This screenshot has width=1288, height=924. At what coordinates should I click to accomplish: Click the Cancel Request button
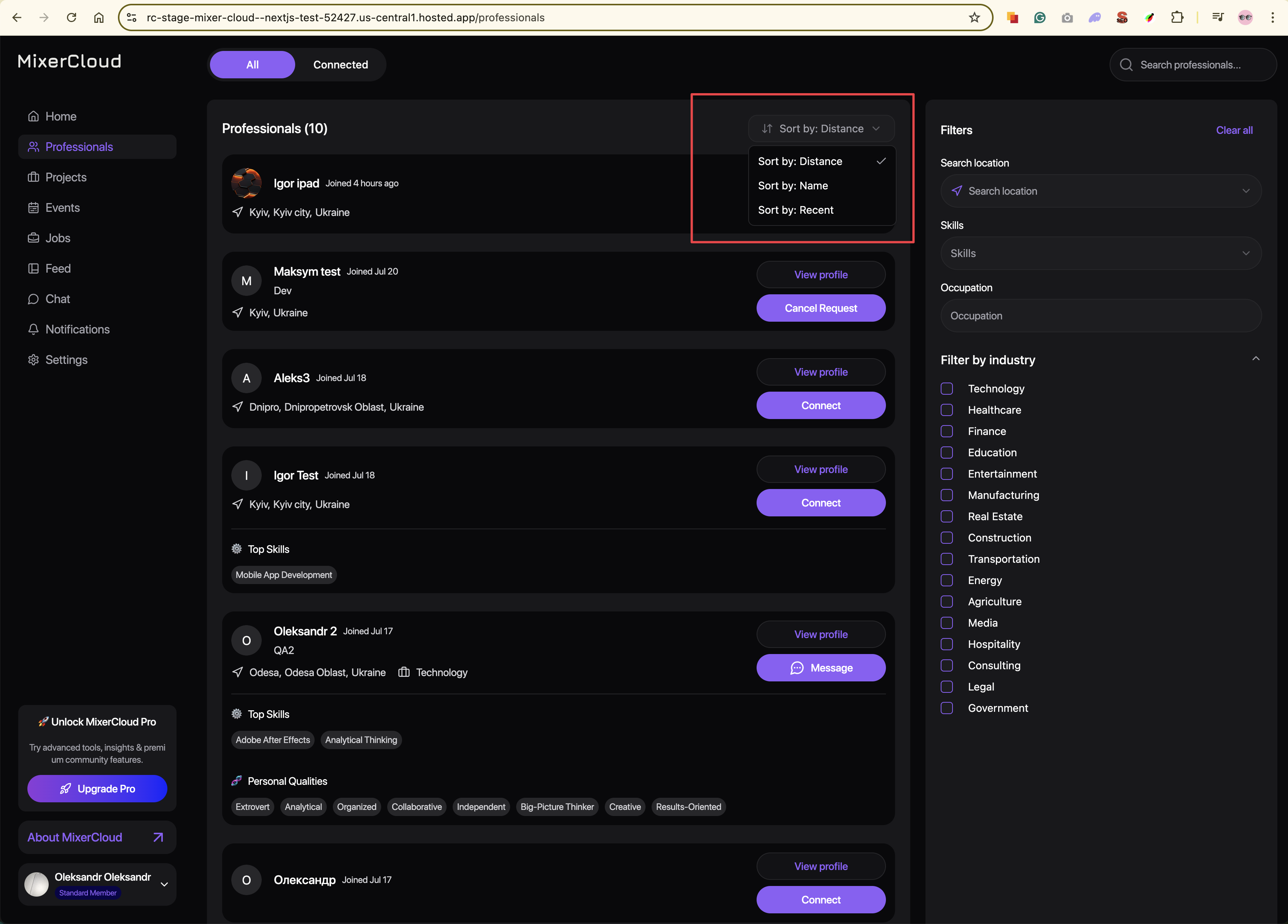click(821, 308)
